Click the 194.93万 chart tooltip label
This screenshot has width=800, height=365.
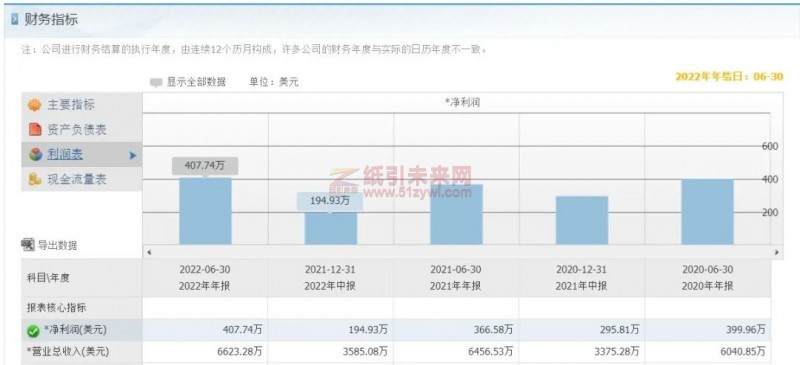click(x=330, y=201)
